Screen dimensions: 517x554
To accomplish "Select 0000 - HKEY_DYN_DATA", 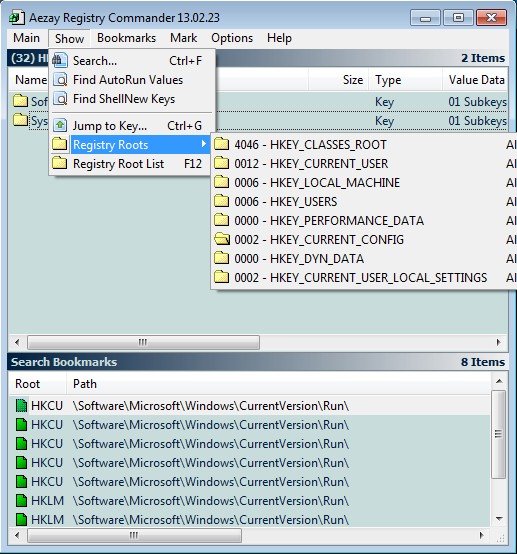I will coord(364,259).
